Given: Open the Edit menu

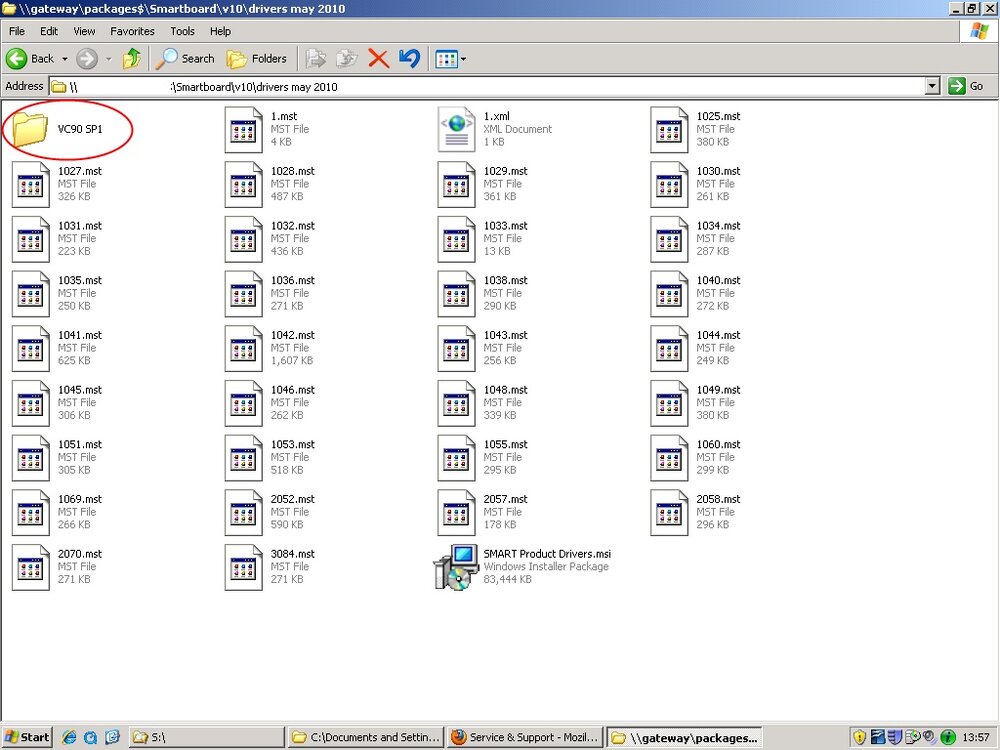Looking at the screenshot, I should point(48,31).
